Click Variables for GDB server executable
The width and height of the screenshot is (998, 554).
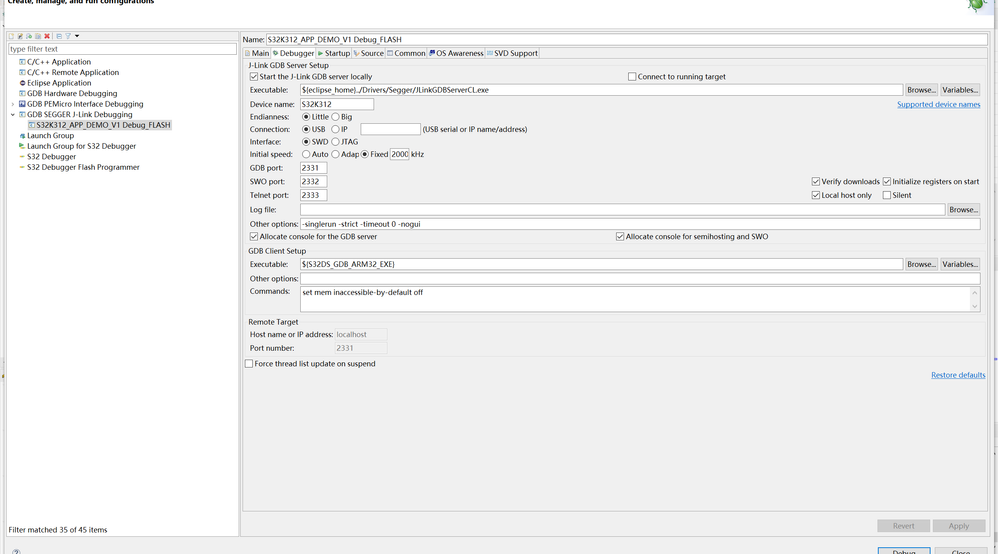[959, 90]
